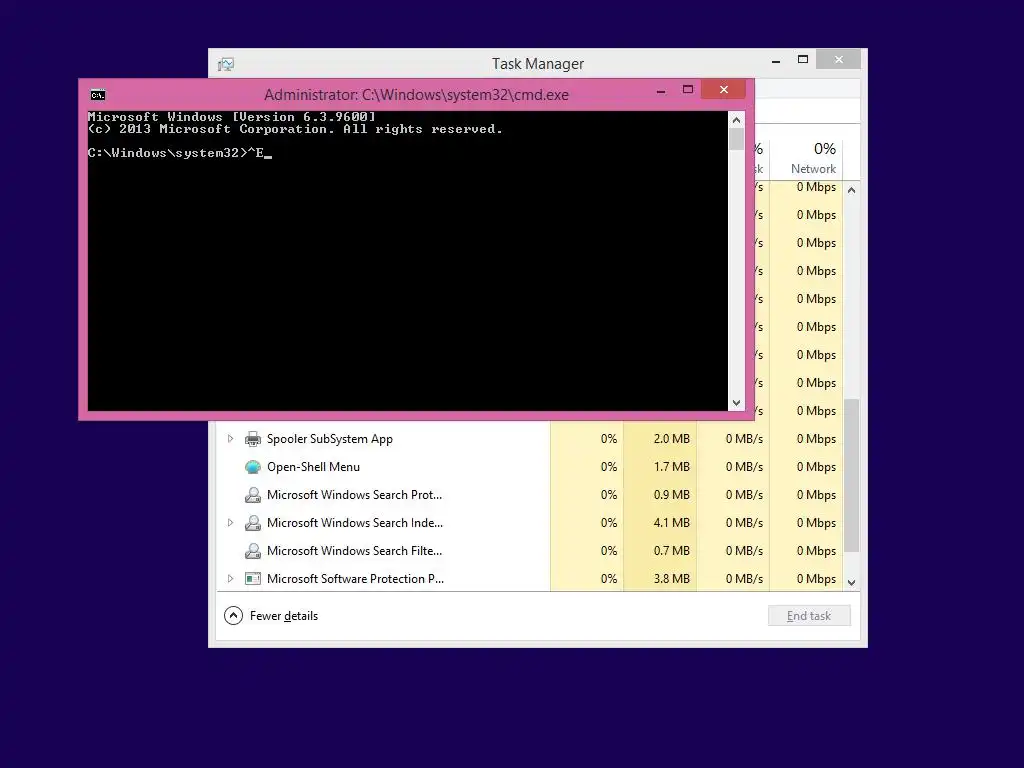Click the Microsoft Windows Search Inde... icon

tap(253, 523)
